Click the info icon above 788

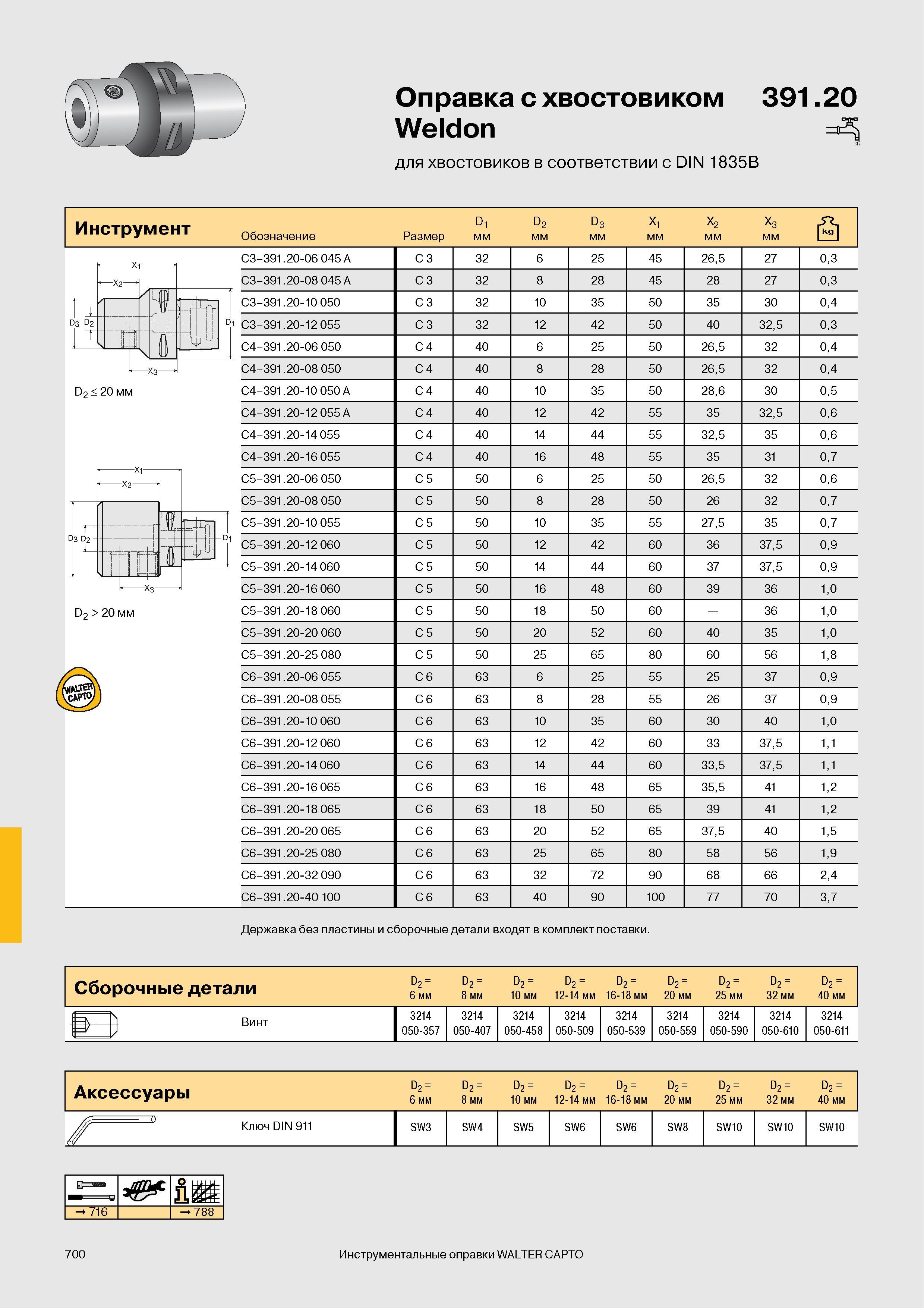click(197, 1190)
